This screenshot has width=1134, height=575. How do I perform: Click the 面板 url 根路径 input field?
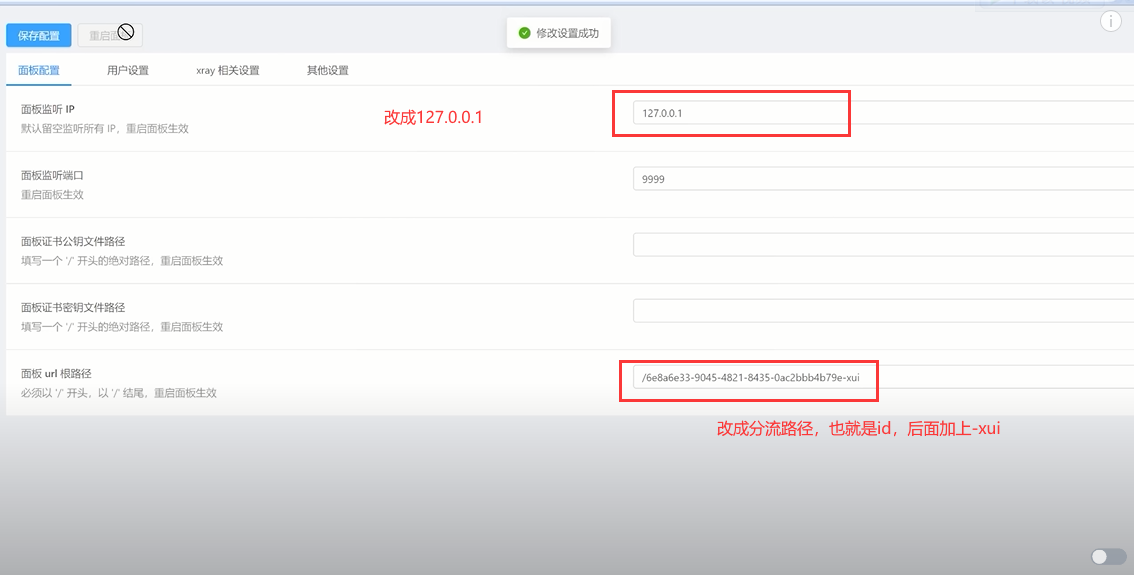pyautogui.click(x=880, y=377)
